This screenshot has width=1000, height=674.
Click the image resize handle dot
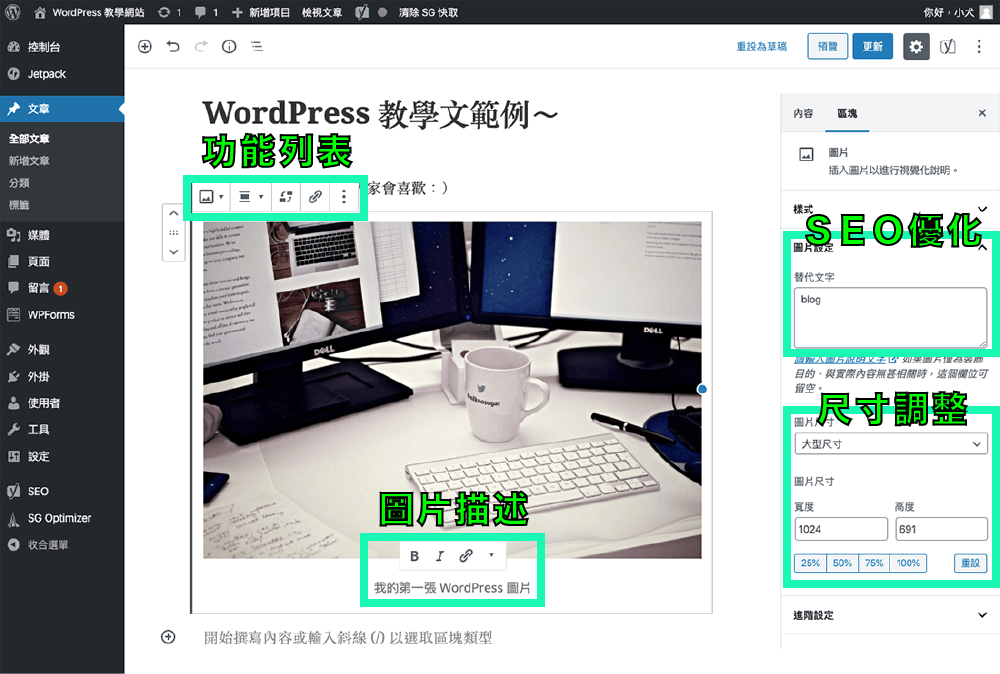pos(702,389)
